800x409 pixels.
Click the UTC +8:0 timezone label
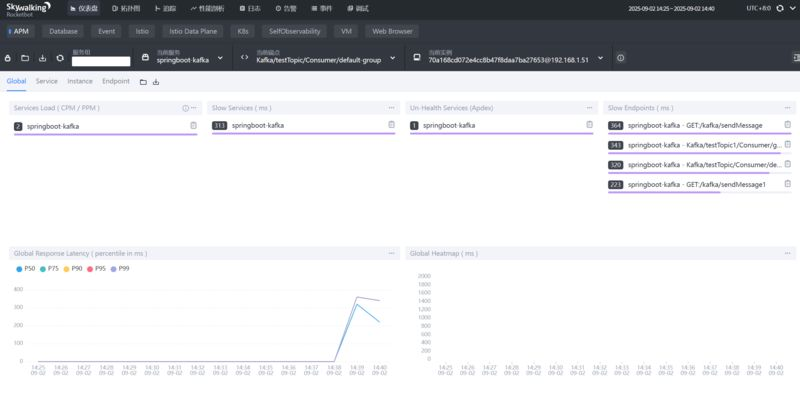759,9
